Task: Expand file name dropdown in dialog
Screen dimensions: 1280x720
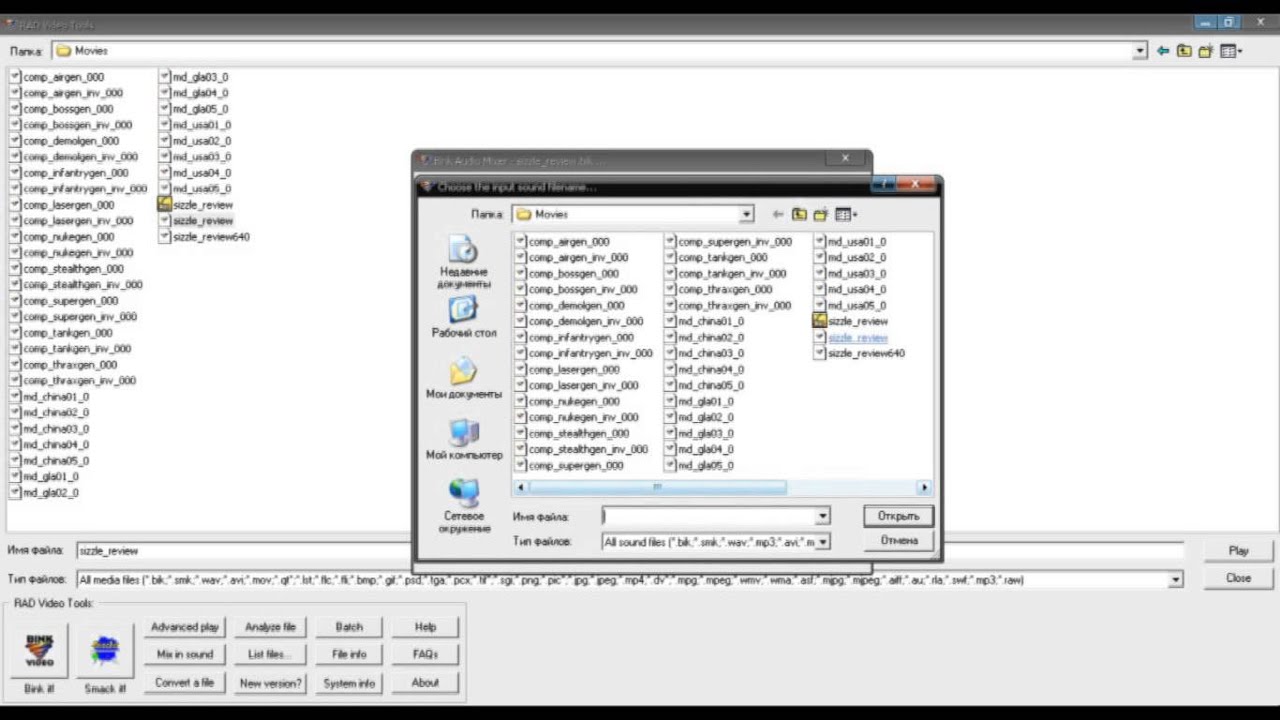Action: tap(822, 516)
